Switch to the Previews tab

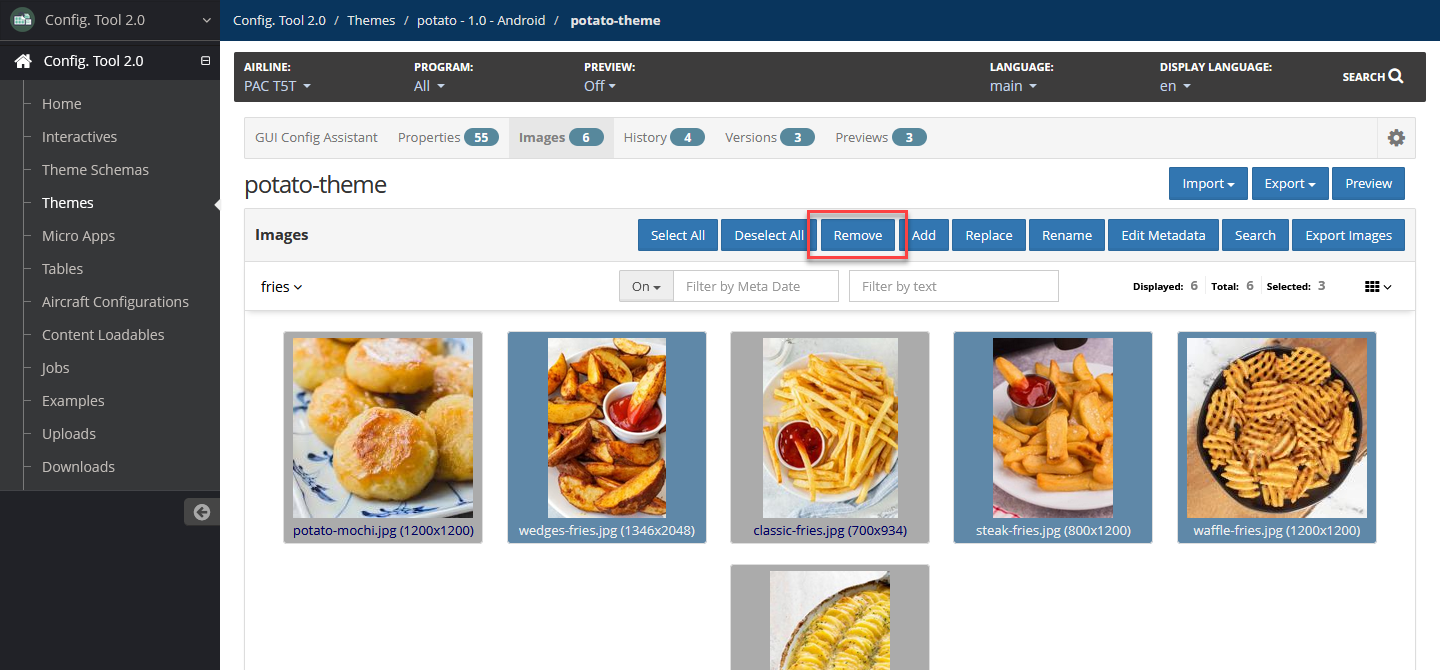click(880, 138)
